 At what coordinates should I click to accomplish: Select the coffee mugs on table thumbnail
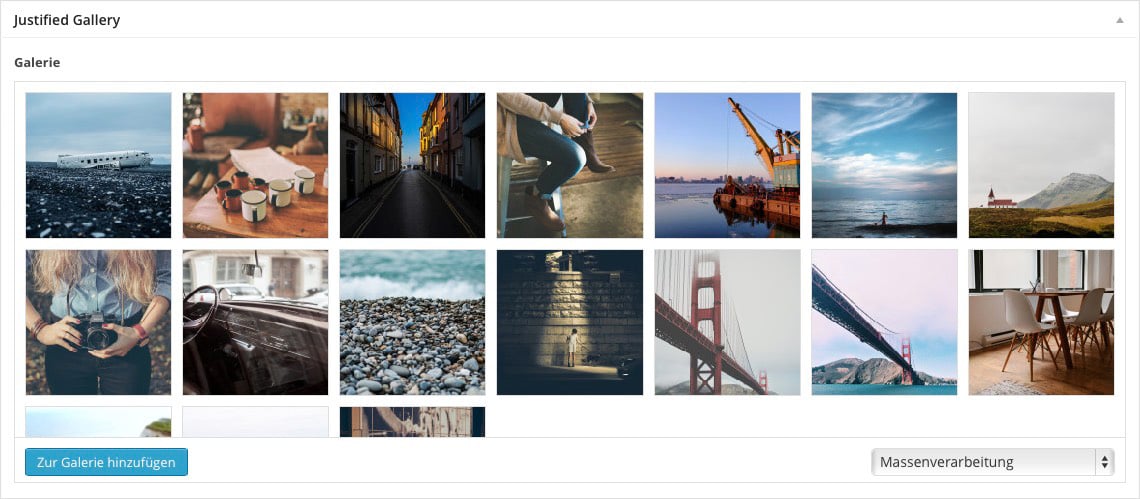(255, 165)
